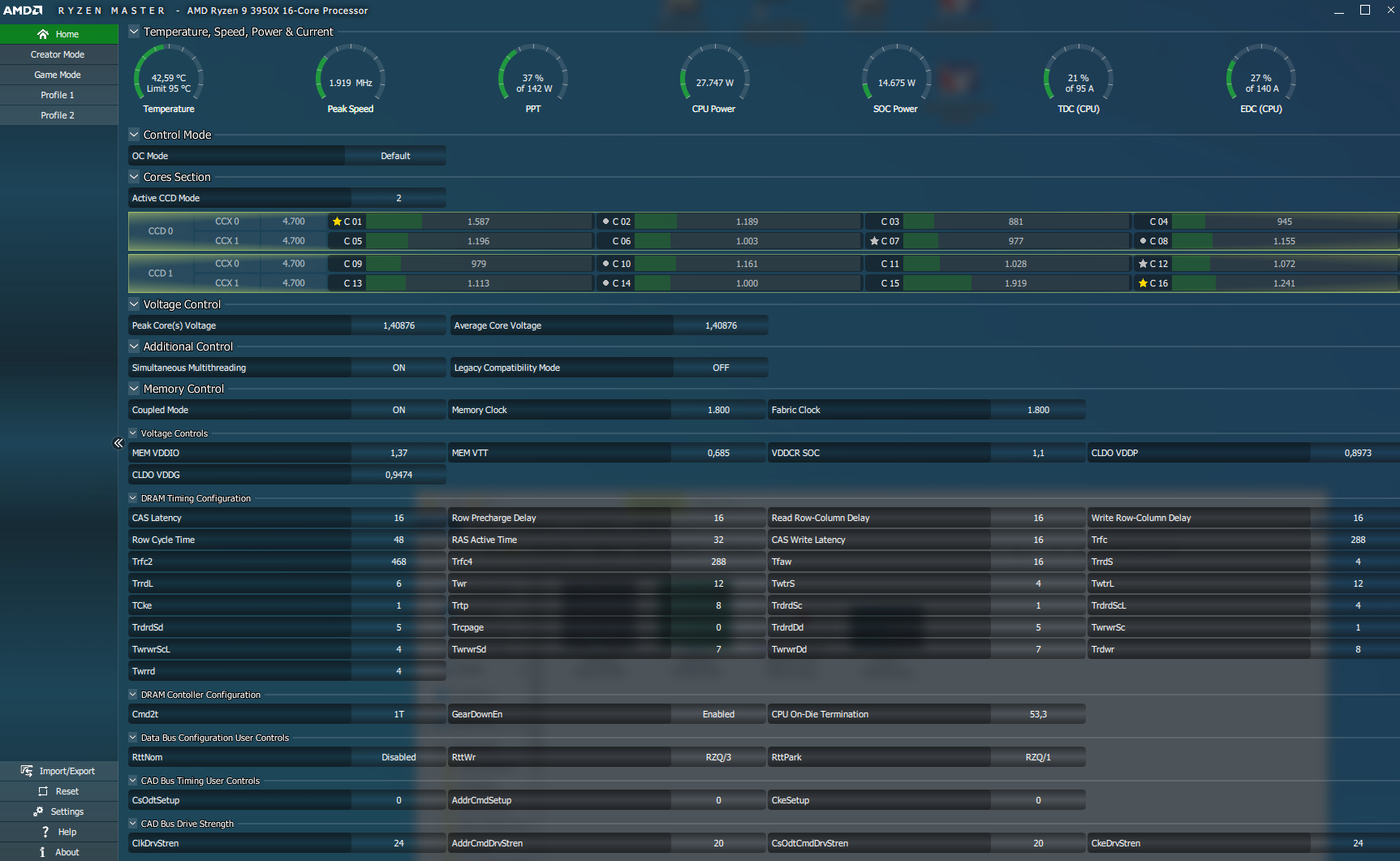
Task: Click the star icon beside core C 12
Action: tap(1143, 264)
